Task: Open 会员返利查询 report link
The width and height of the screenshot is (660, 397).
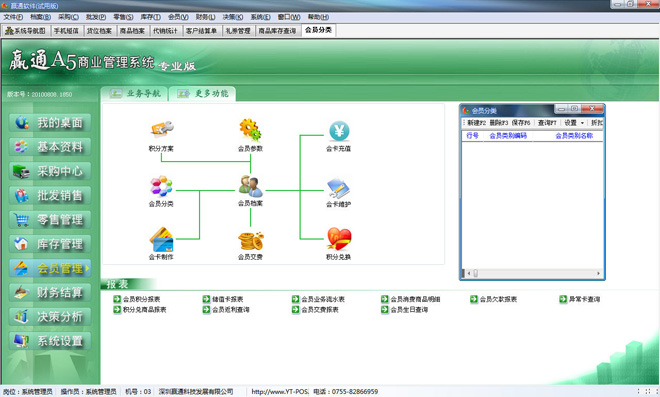Action: 231,309
